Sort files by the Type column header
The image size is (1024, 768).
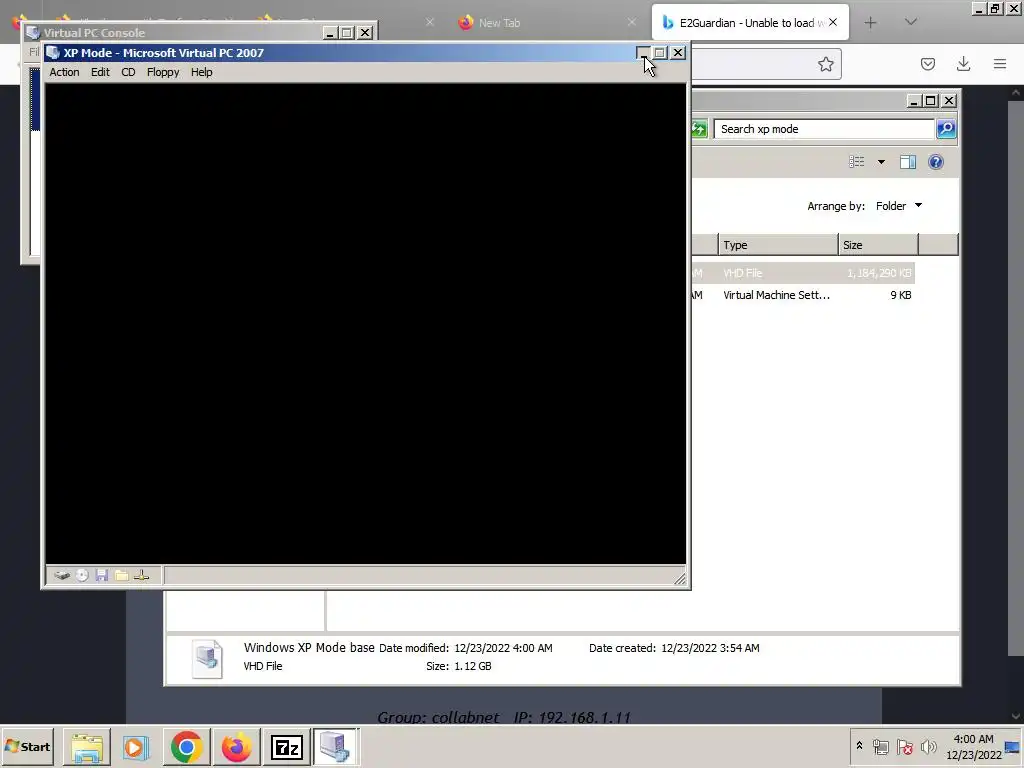(x=778, y=245)
